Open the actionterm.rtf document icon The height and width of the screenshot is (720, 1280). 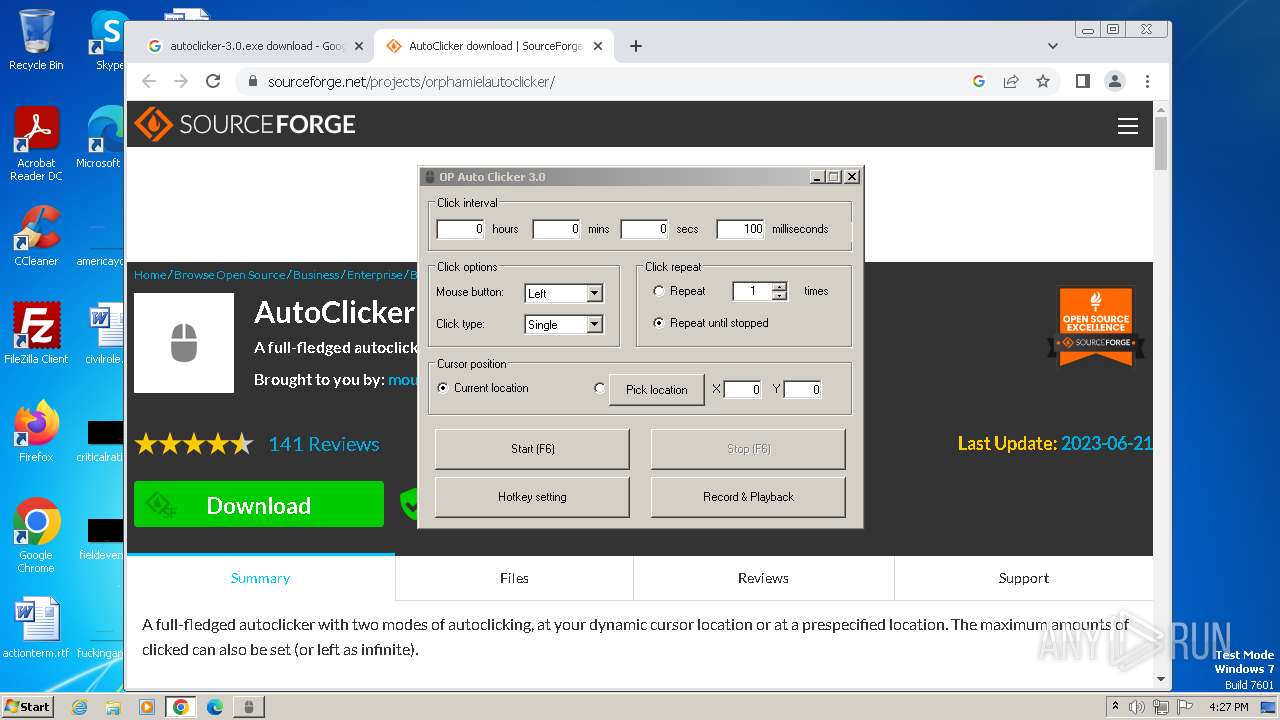pyautogui.click(x=36, y=628)
